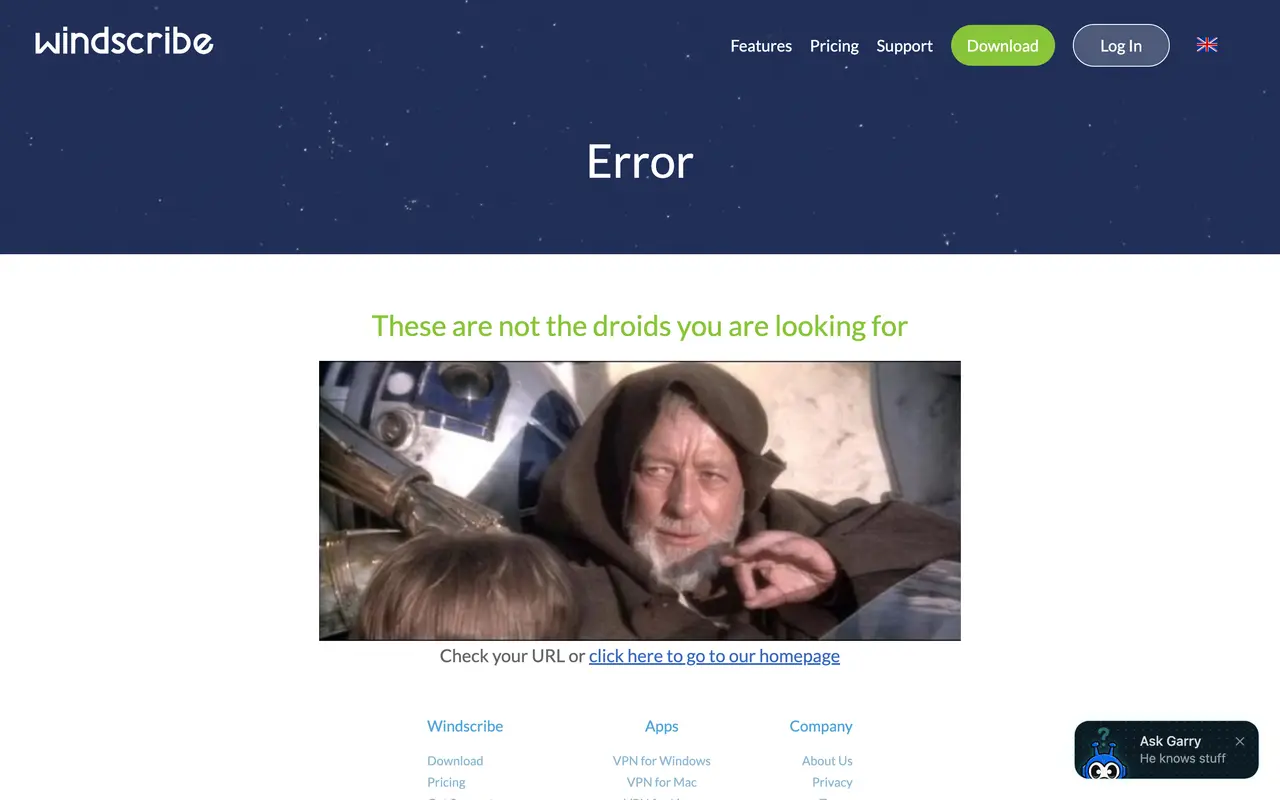Click the 'Check your URL or' text
Viewport: 1280px width, 800px height.
[512, 656]
